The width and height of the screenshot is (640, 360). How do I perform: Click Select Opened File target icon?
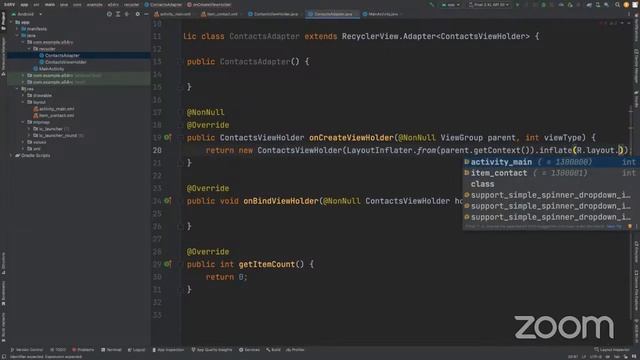(x=109, y=14)
